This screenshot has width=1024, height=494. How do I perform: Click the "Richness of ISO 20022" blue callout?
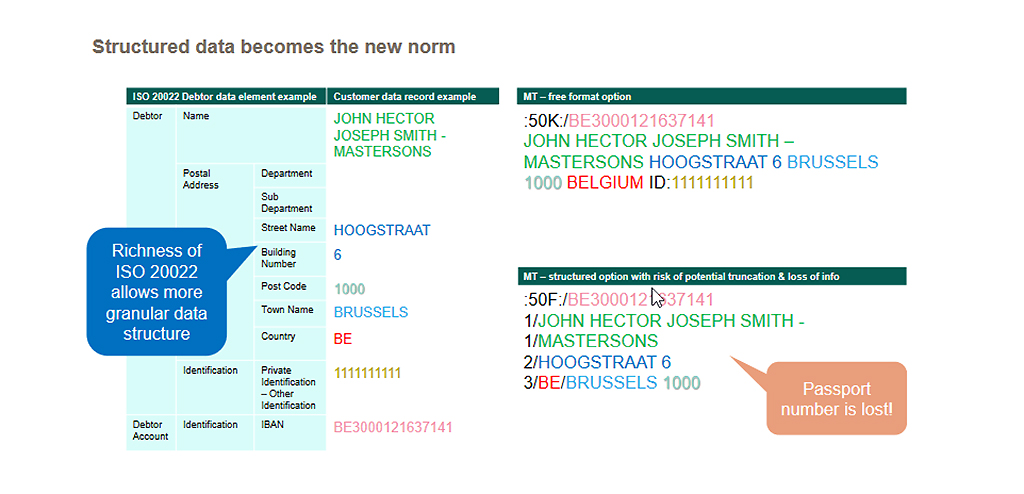tap(157, 291)
